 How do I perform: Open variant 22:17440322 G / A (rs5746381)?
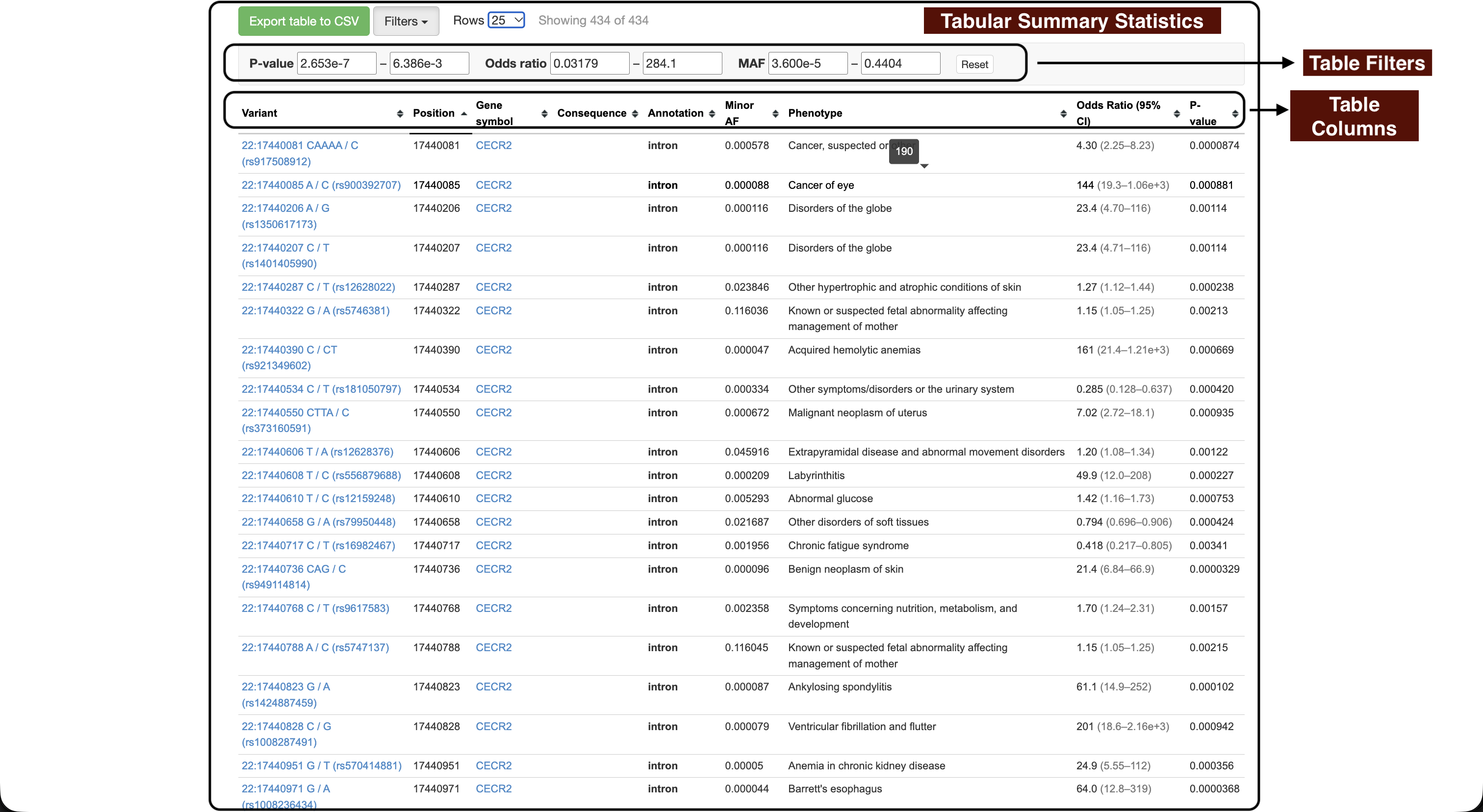pos(315,311)
